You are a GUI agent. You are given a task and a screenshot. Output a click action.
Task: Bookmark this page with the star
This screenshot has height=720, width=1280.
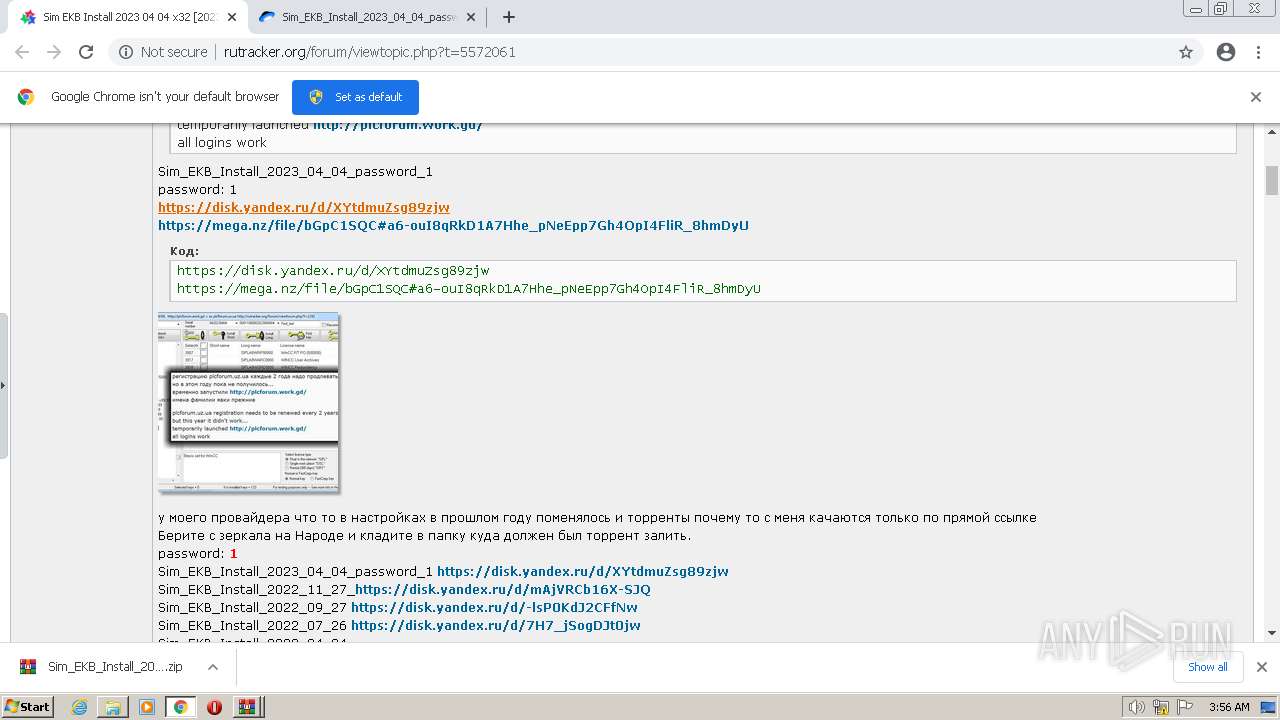click(1186, 52)
